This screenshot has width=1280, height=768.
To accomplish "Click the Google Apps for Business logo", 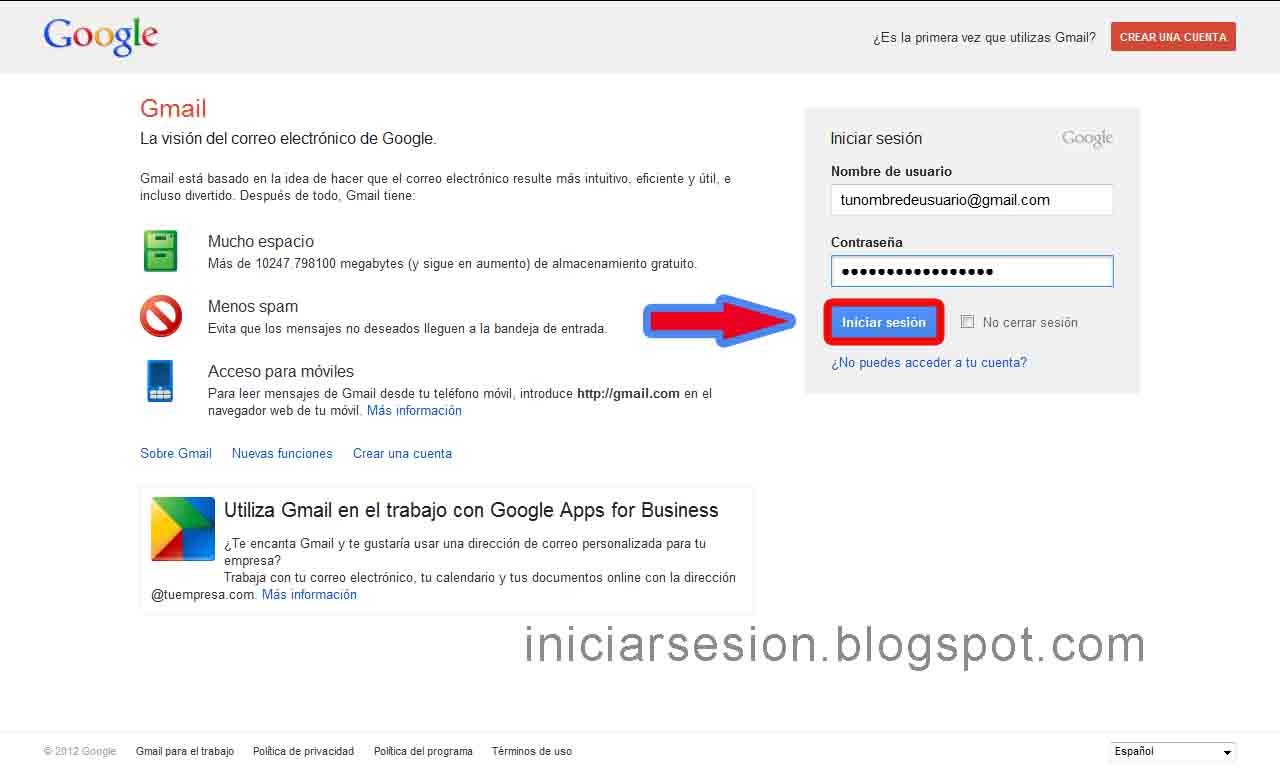I will coord(183,529).
